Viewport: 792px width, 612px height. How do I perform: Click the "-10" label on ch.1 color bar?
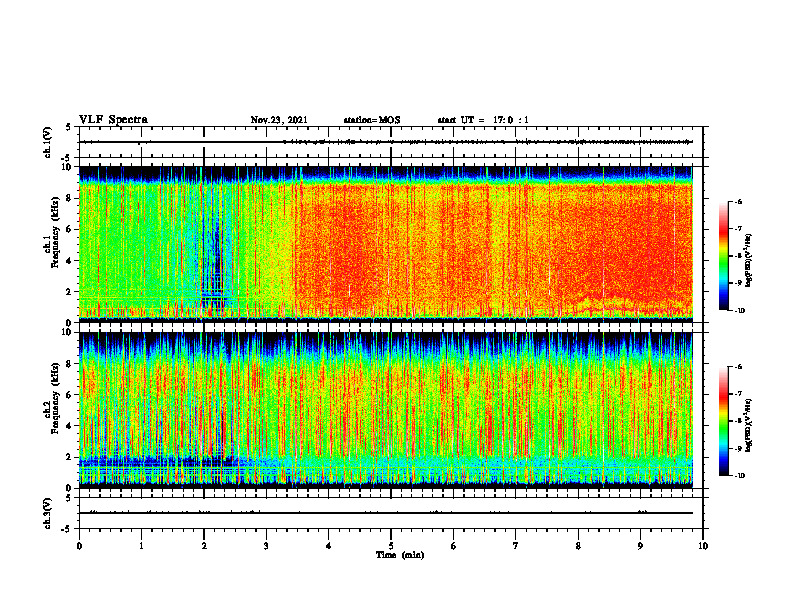[739, 311]
